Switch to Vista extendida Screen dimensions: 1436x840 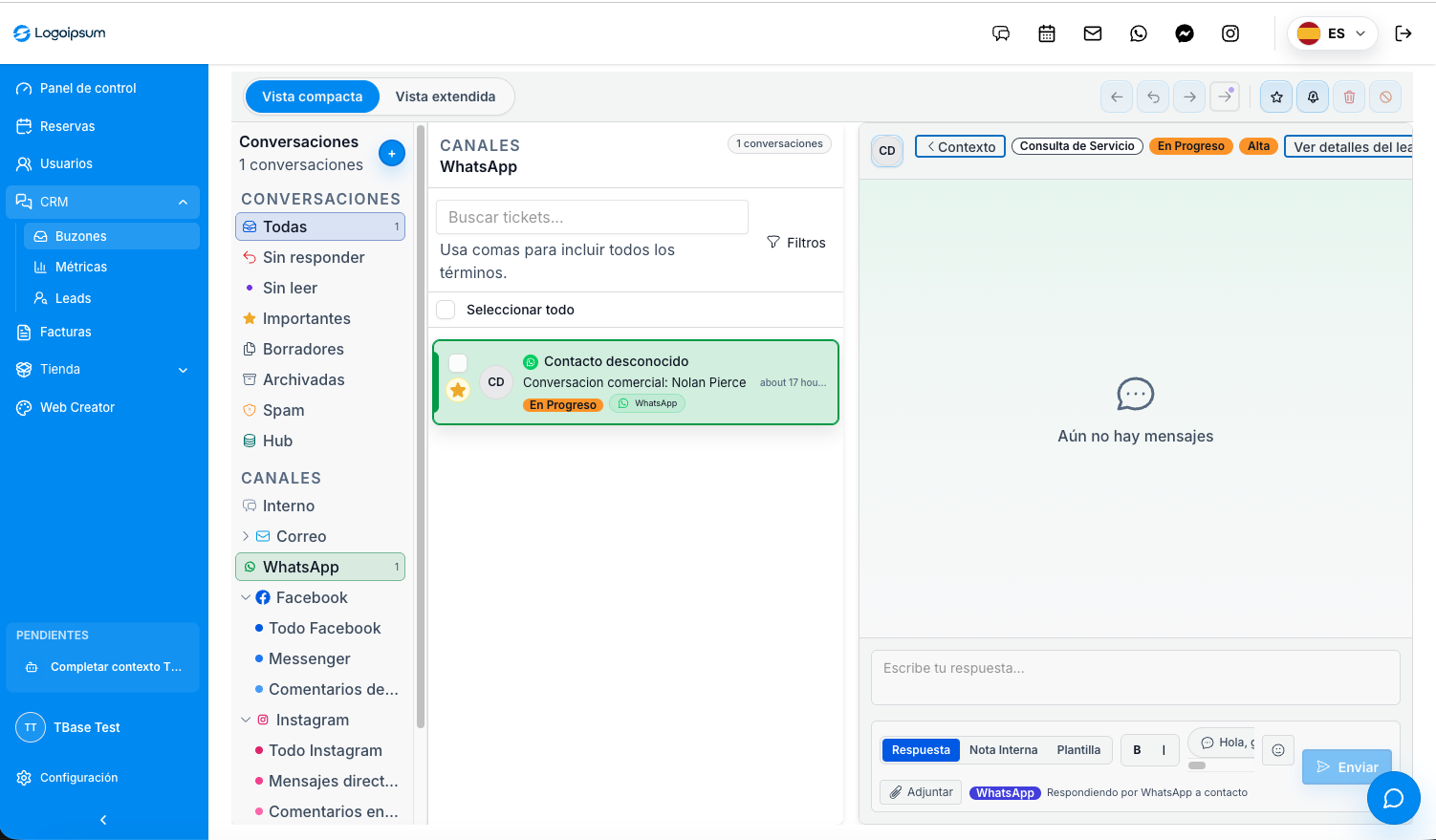(446, 97)
